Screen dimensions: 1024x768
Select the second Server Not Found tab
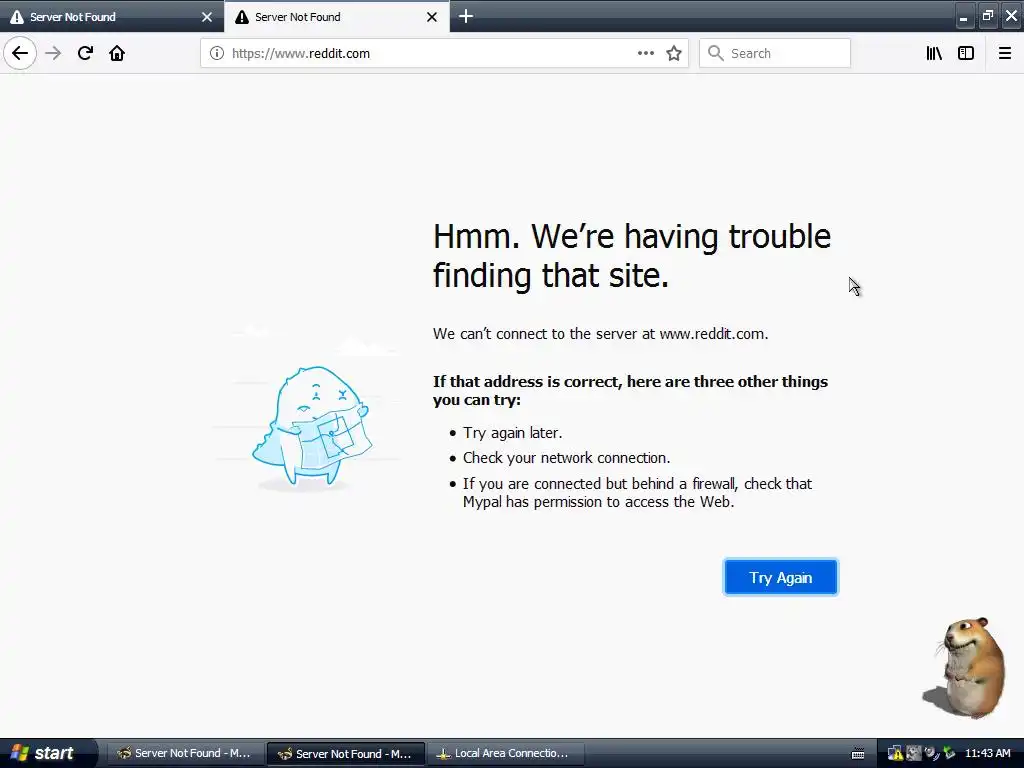point(337,16)
